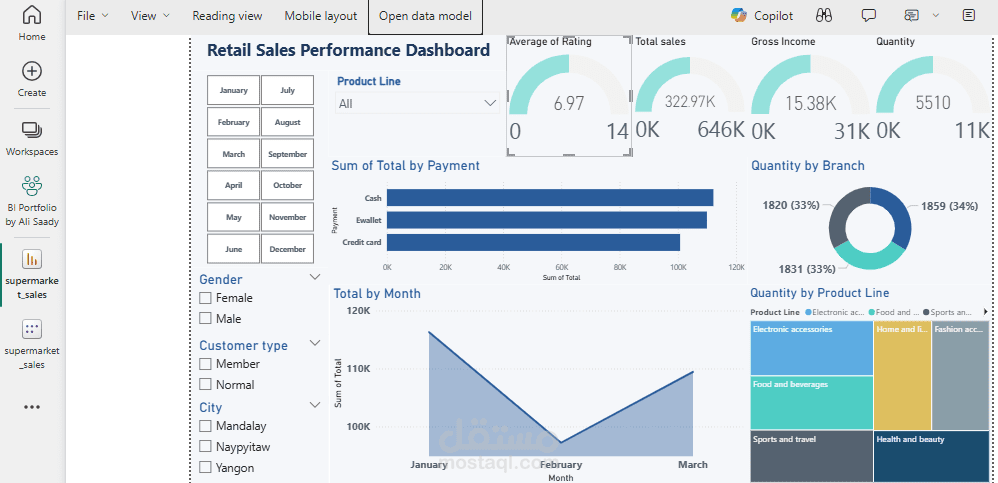Click the Quantity gauge value 5510
Screen dimensions: 998x483
(x=933, y=102)
